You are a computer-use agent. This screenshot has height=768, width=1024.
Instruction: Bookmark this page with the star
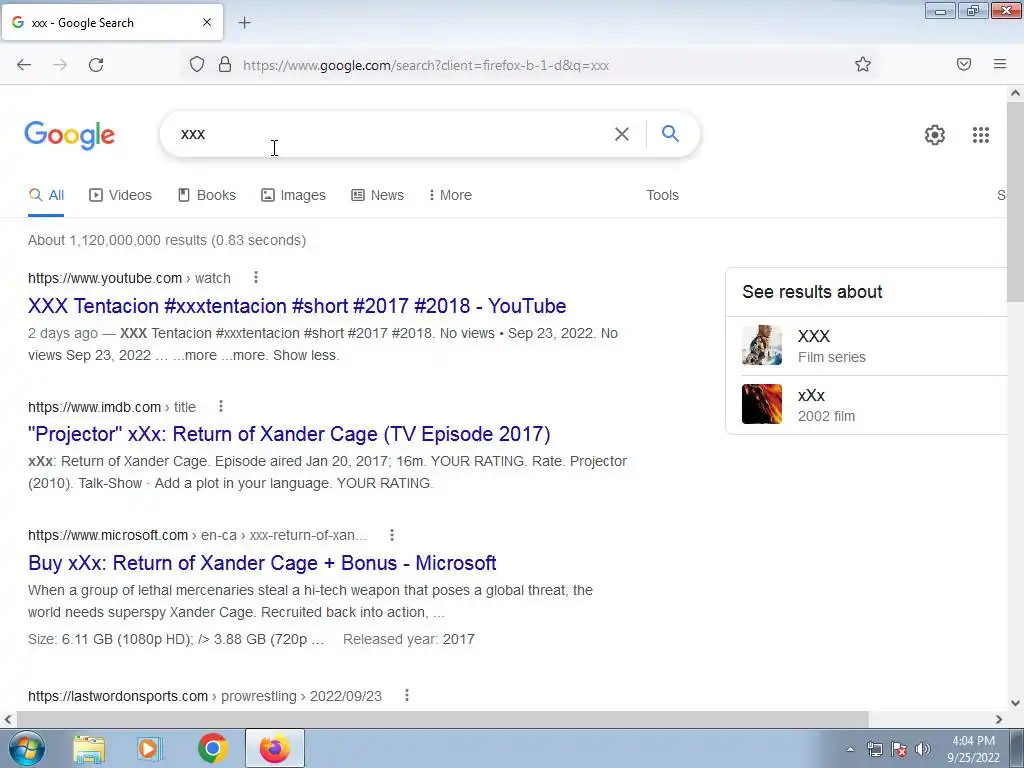tap(863, 64)
